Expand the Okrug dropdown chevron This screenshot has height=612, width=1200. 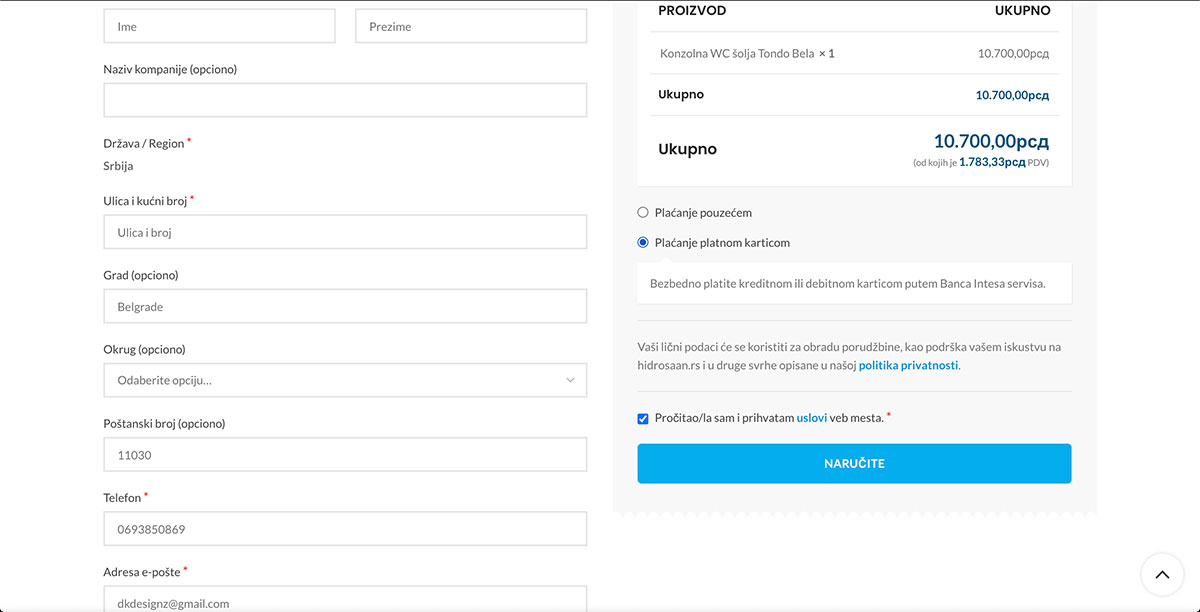tap(570, 380)
